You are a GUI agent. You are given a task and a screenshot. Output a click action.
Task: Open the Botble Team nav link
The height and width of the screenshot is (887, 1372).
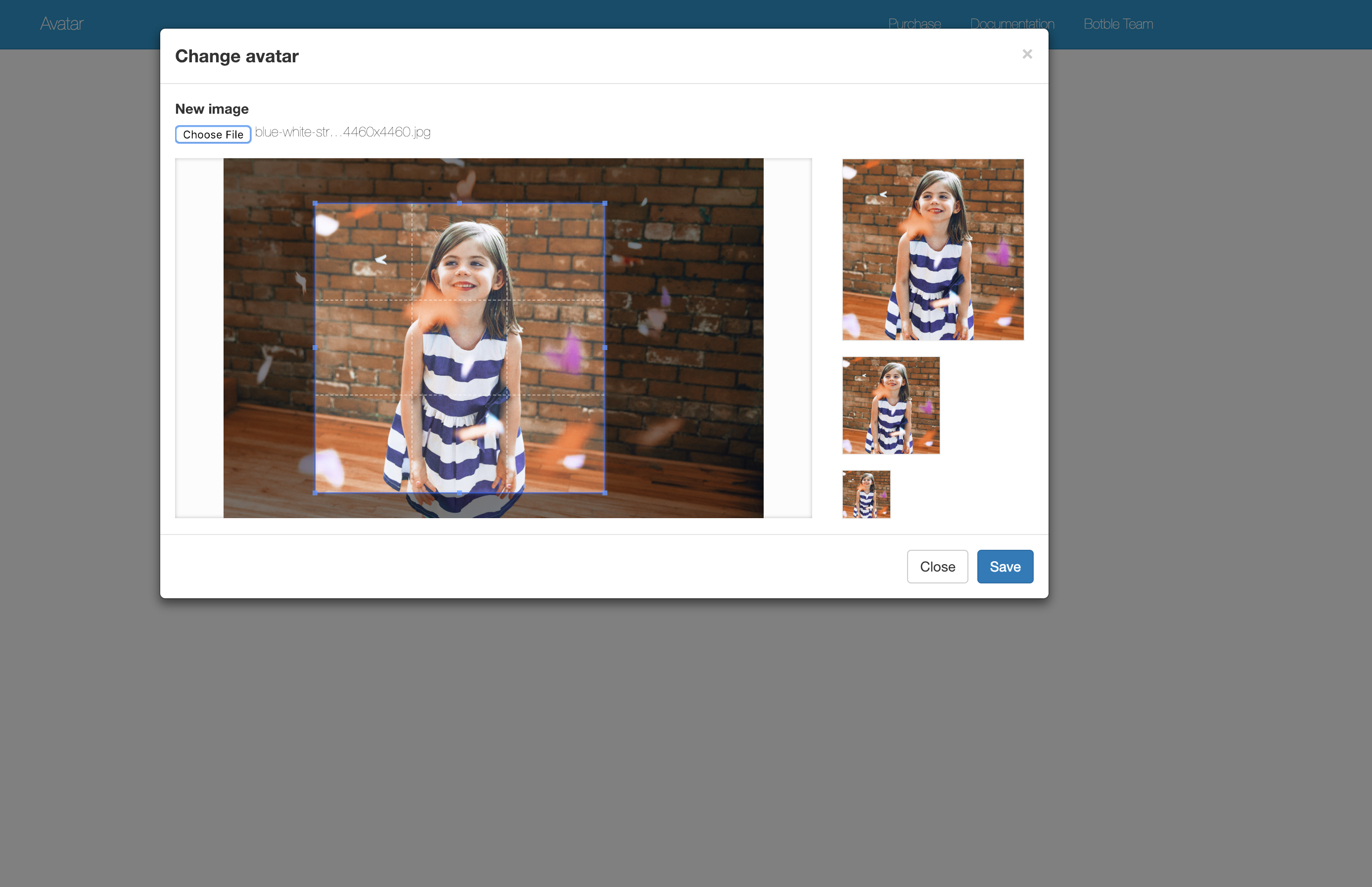pyautogui.click(x=1118, y=24)
